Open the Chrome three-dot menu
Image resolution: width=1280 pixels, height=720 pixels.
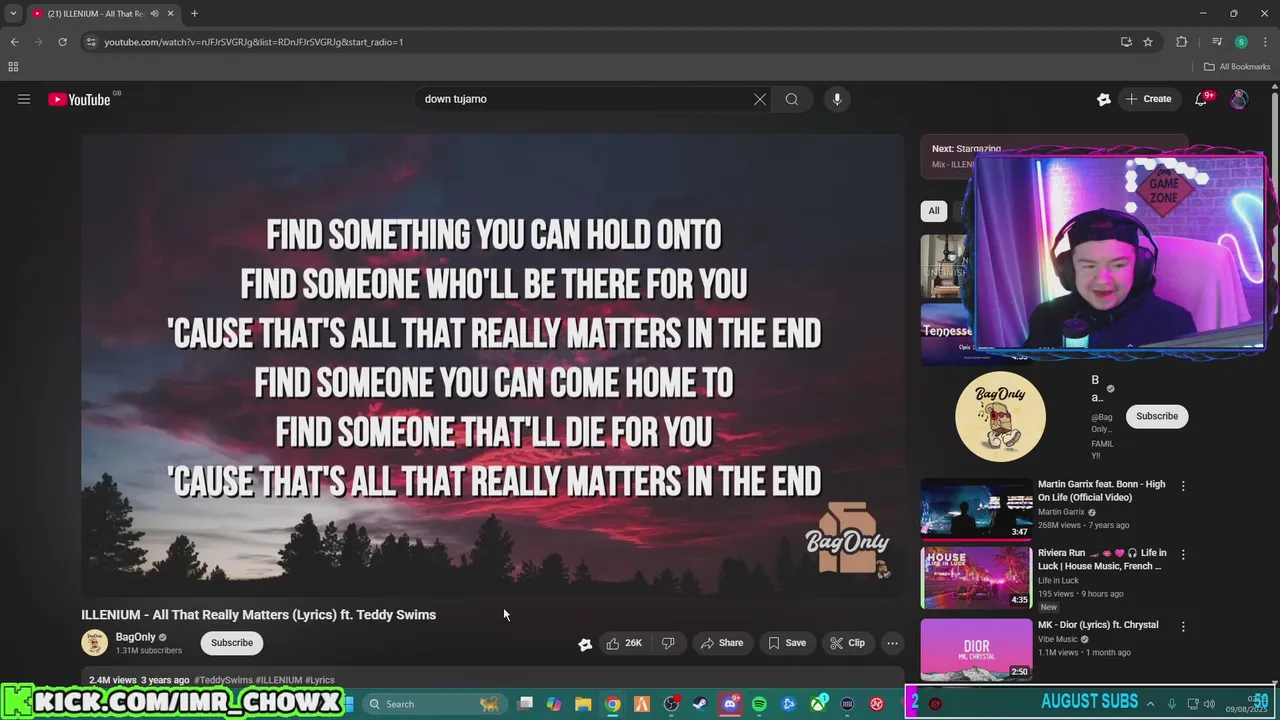1265,42
